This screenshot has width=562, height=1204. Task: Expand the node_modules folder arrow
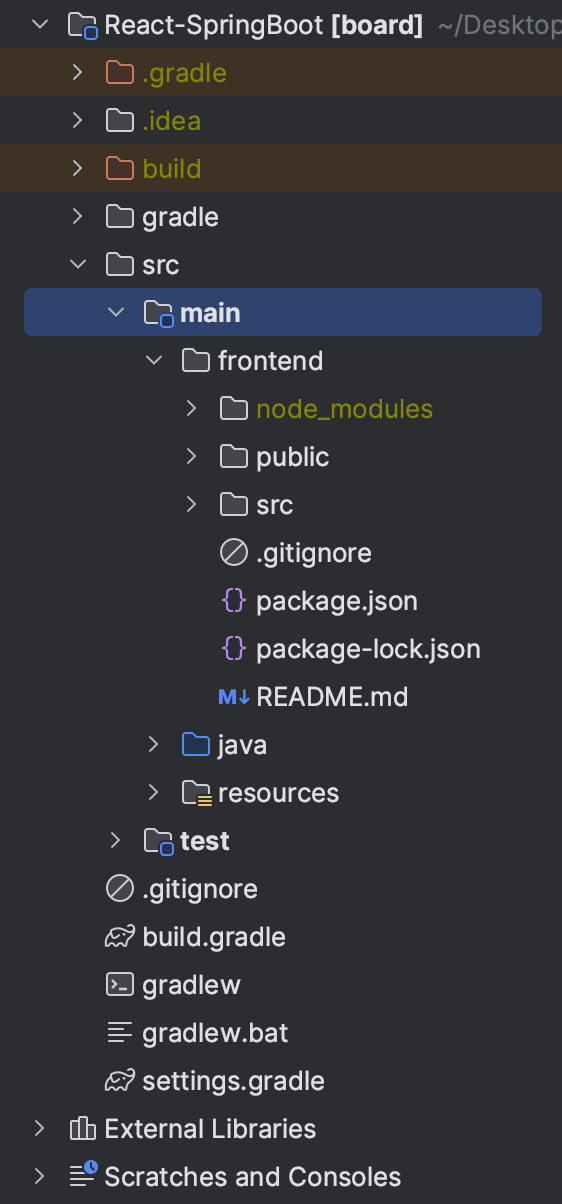pyautogui.click(x=192, y=409)
